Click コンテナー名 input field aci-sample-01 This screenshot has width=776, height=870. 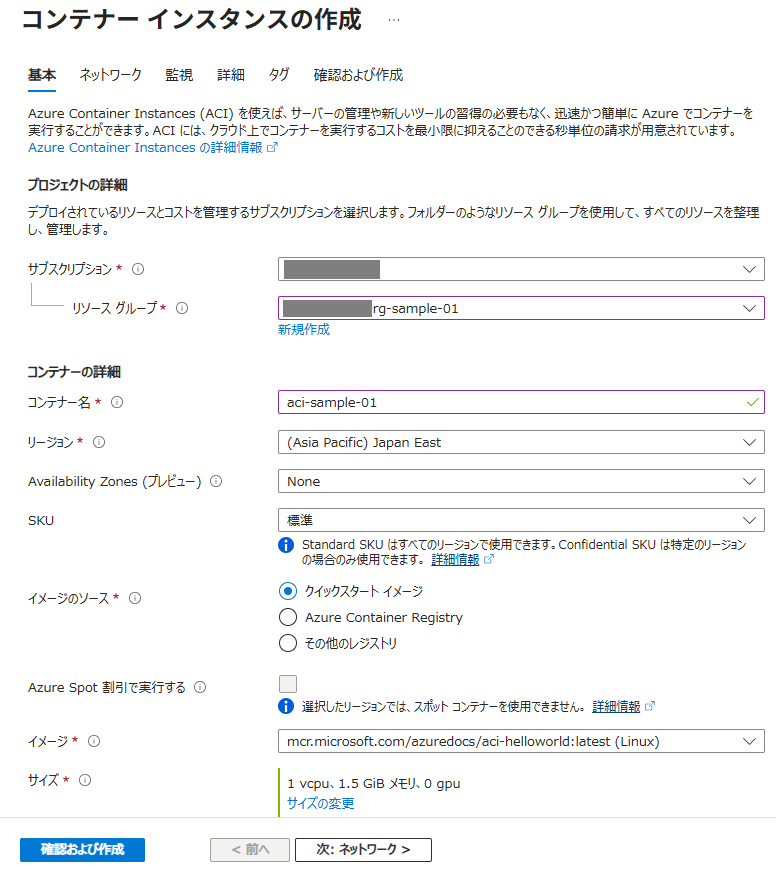point(521,402)
